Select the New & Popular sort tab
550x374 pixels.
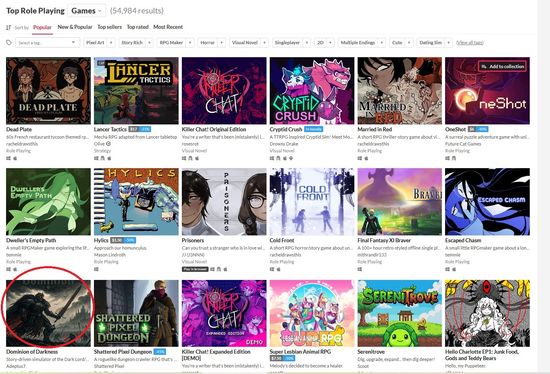tap(75, 27)
